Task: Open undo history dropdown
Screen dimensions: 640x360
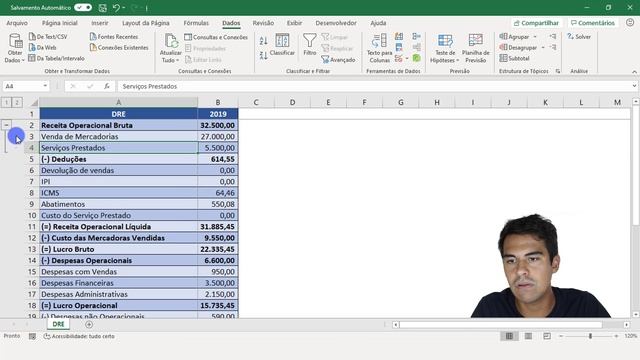Action: coord(124,8)
